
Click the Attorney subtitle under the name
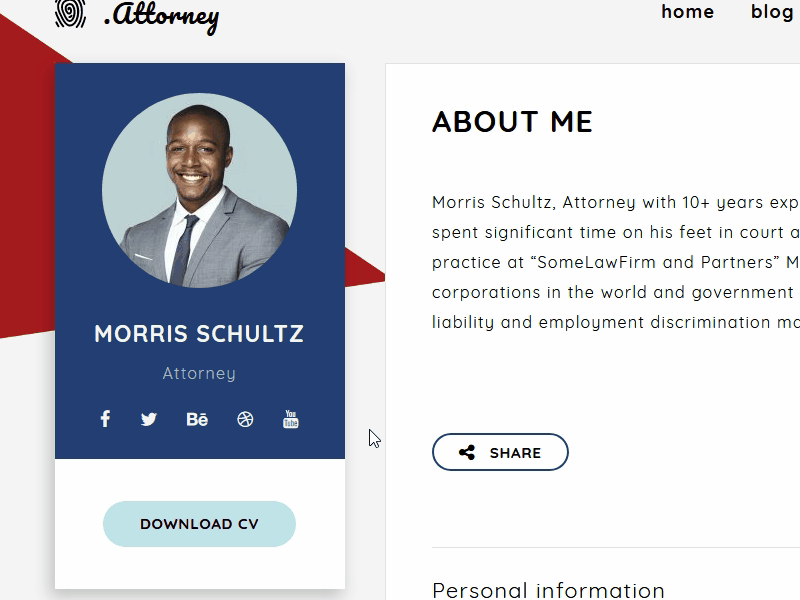[199, 373]
